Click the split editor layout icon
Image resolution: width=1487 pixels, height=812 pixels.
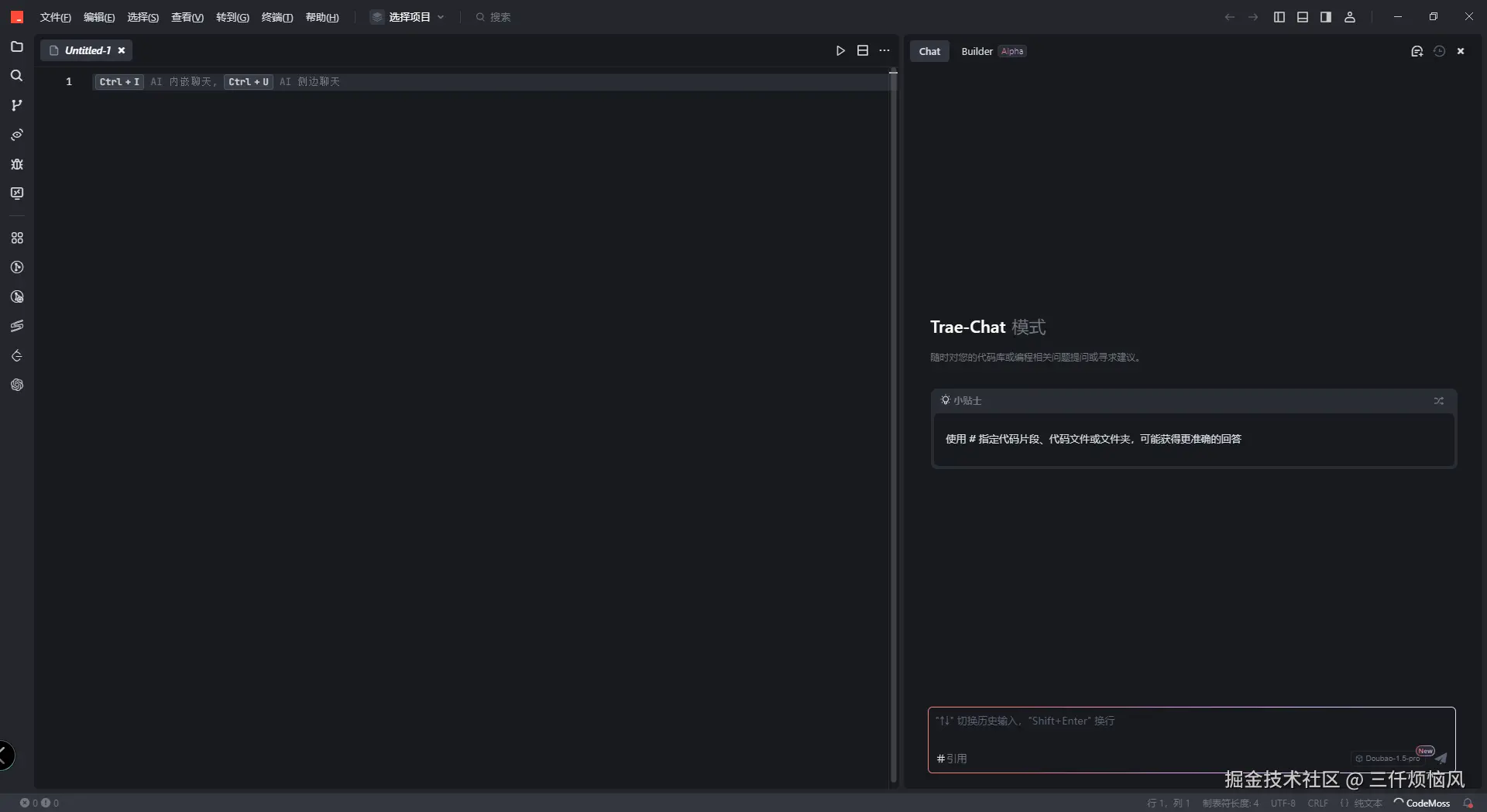tap(863, 51)
